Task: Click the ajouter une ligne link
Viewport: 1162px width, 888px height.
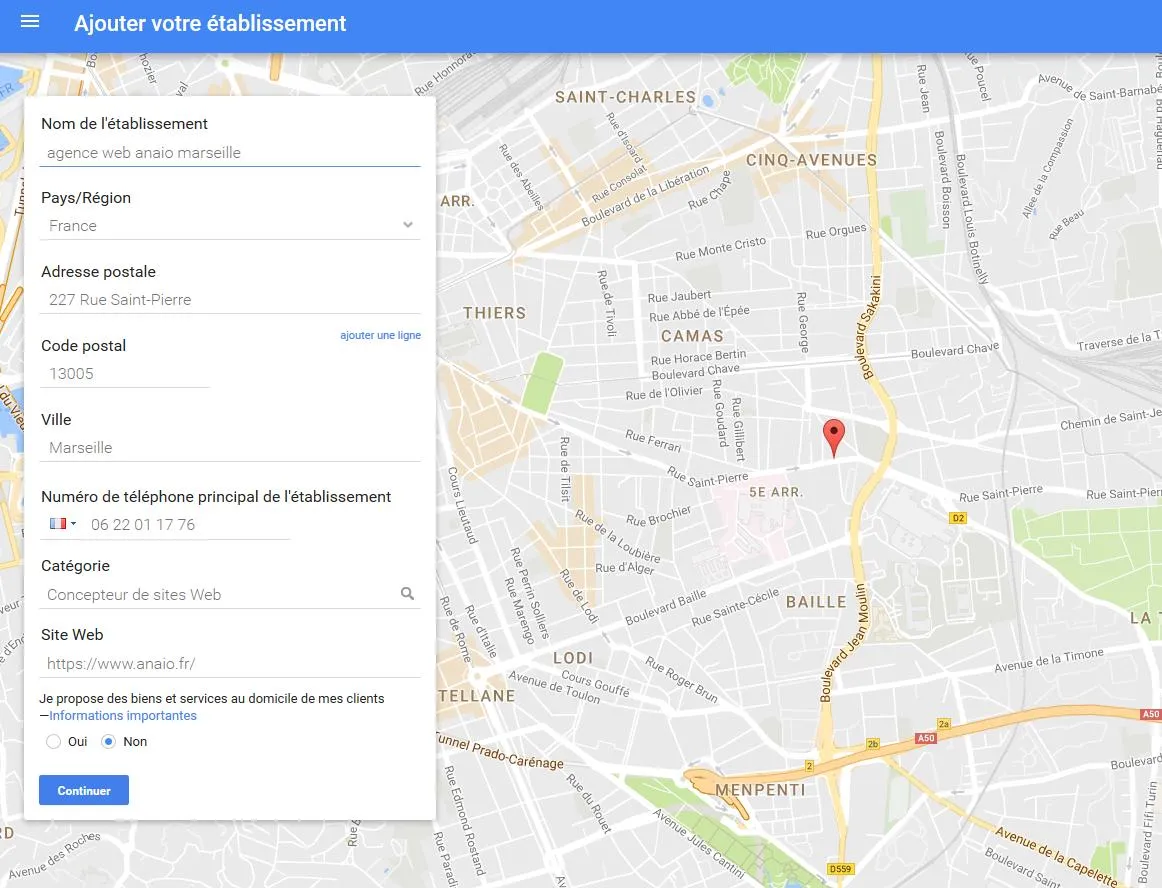Action: tap(380, 335)
